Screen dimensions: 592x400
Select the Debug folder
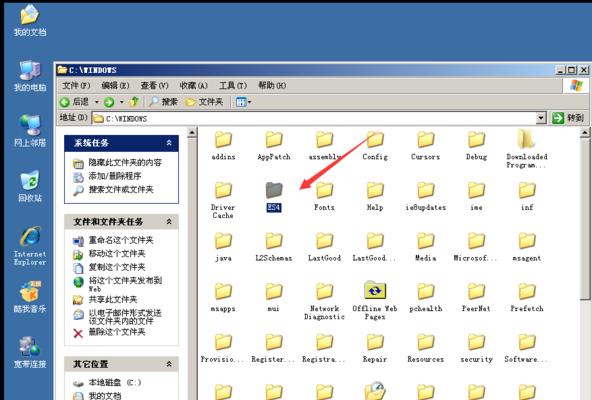(x=476, y=145)
